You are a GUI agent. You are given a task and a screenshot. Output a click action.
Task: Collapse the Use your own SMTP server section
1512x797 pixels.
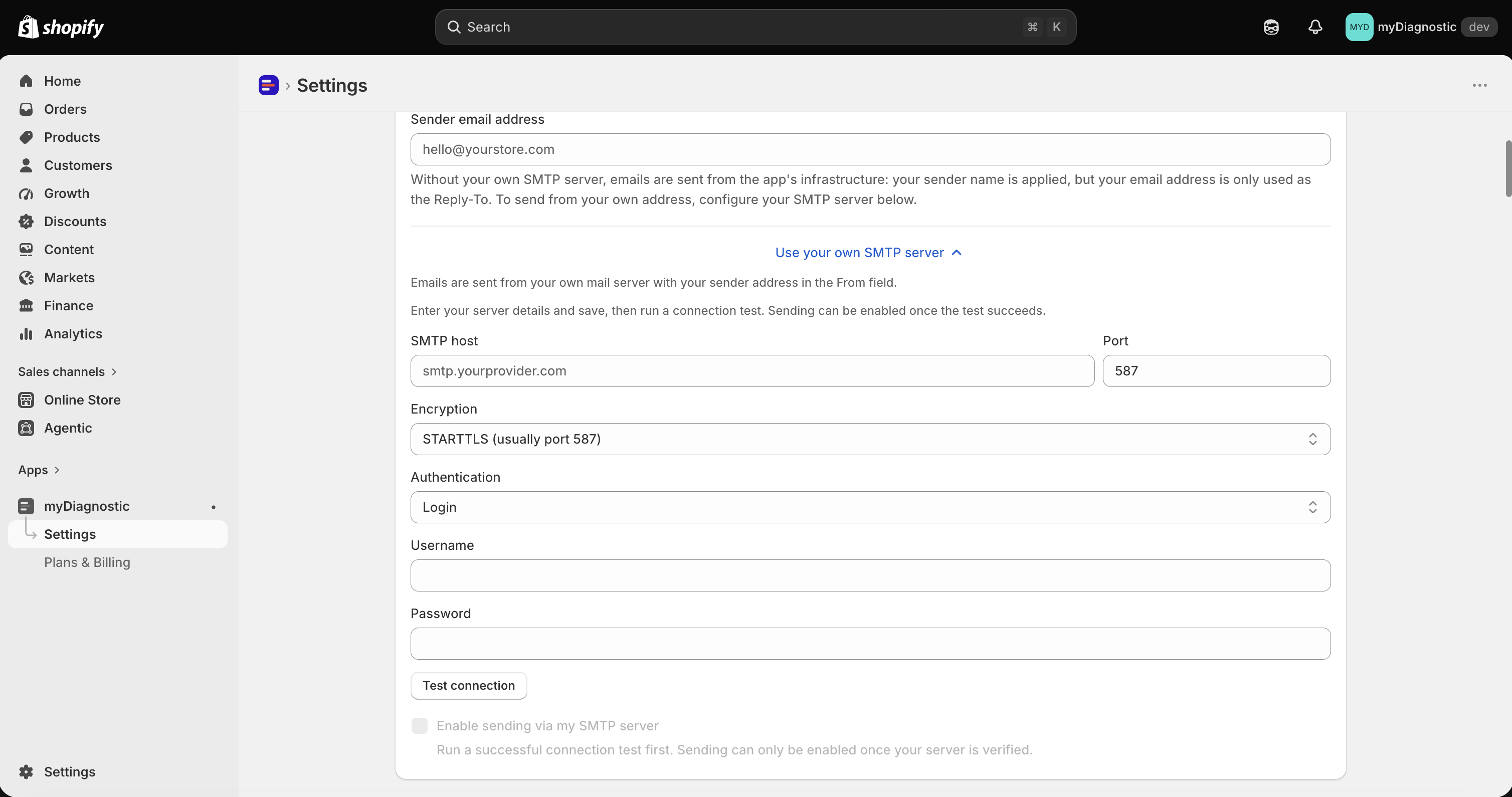(868, 252)
